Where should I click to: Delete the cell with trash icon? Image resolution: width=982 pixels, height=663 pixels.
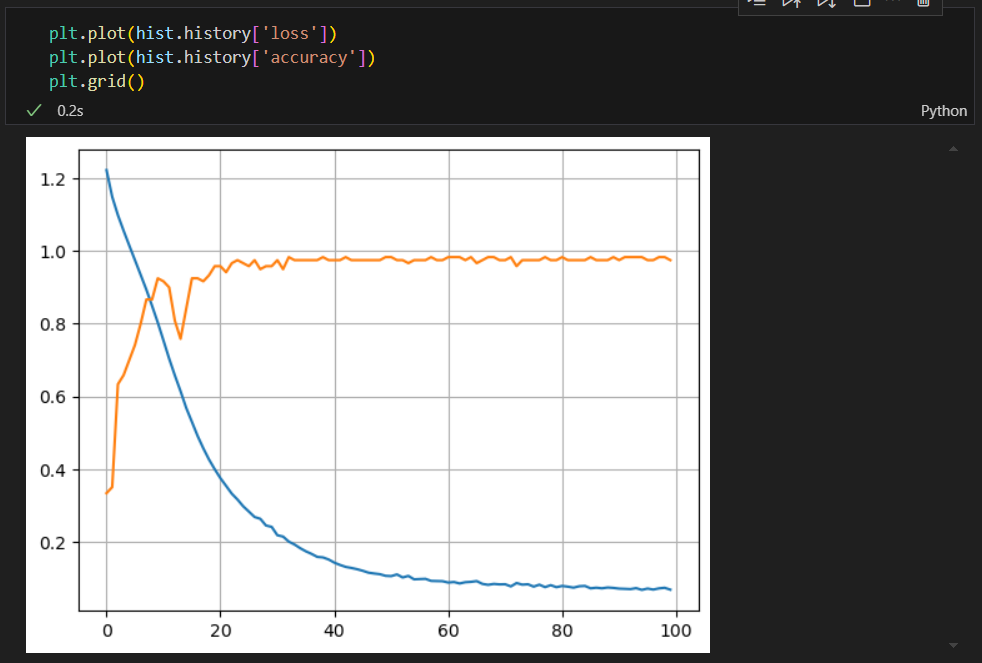[923, 2]
